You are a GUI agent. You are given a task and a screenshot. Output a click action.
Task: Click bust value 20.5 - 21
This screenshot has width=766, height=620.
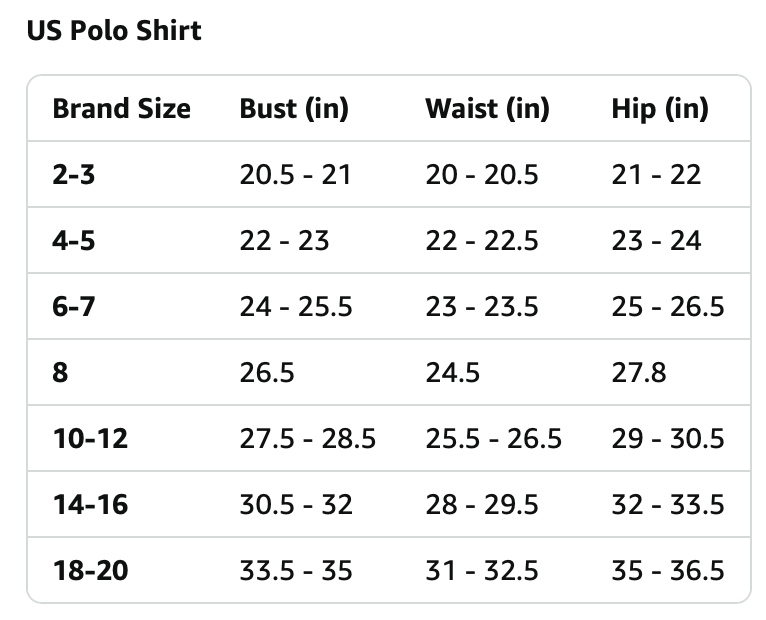pyautogui.click(x=295, y=174)
